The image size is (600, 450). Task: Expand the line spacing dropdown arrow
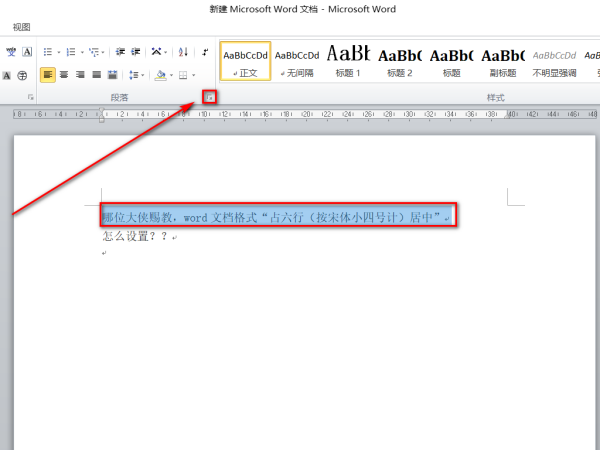pyautogui.click(x=142, y=75)
